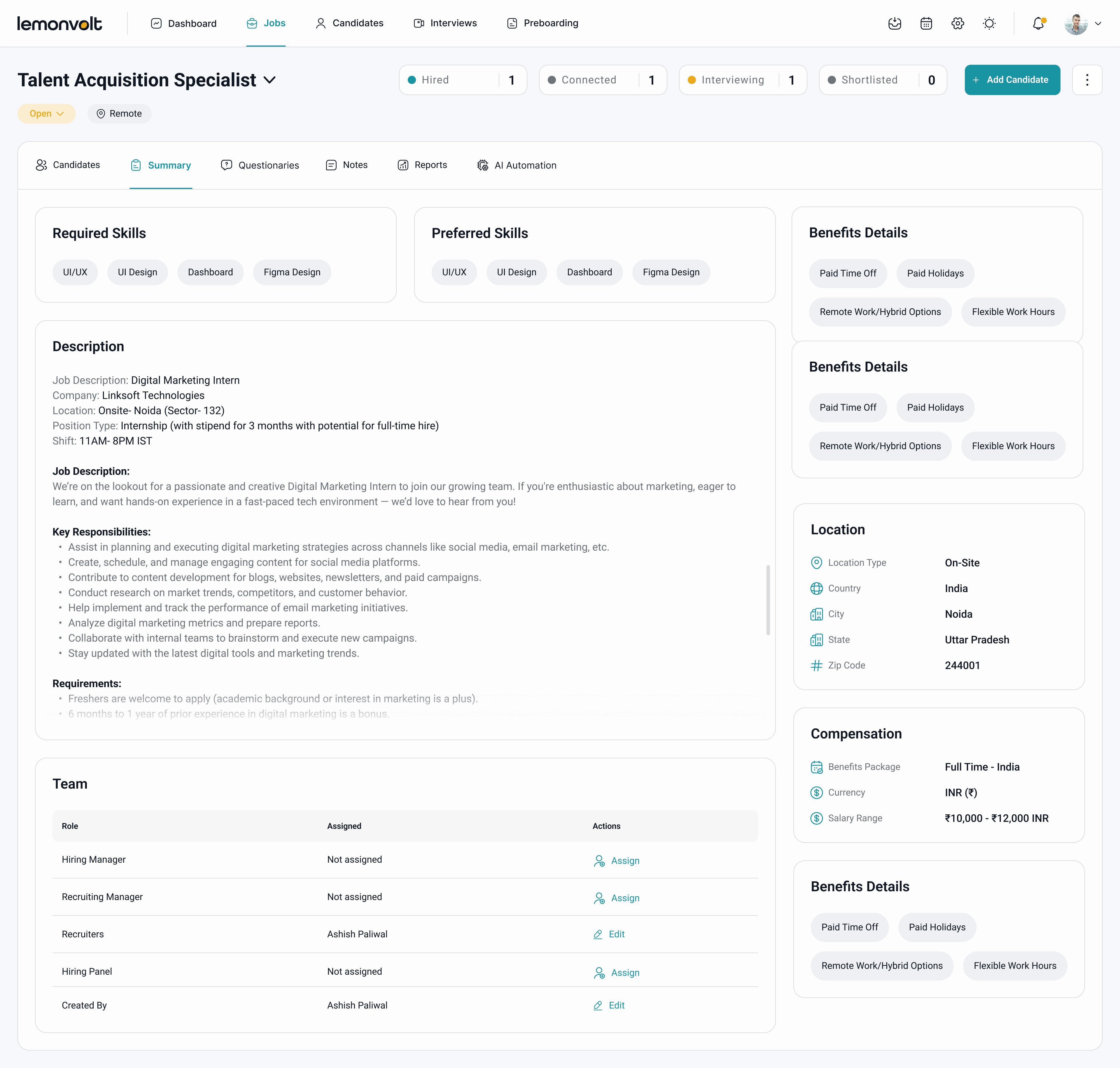This screenshot has height=1068, width=1120.
Task: Click the Add Candidate button
Action: click(x=1012, y=80)
